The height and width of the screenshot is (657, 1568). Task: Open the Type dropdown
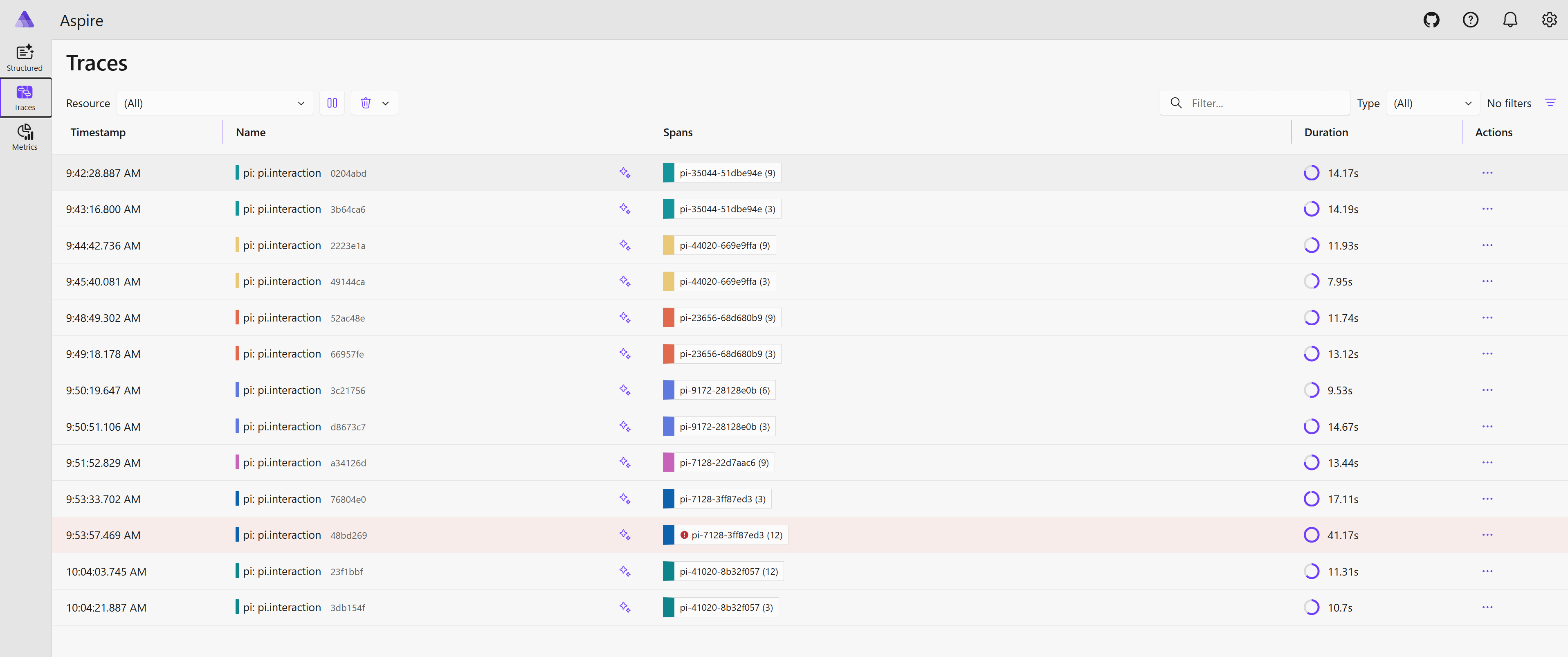click(x=1433, y=103)
